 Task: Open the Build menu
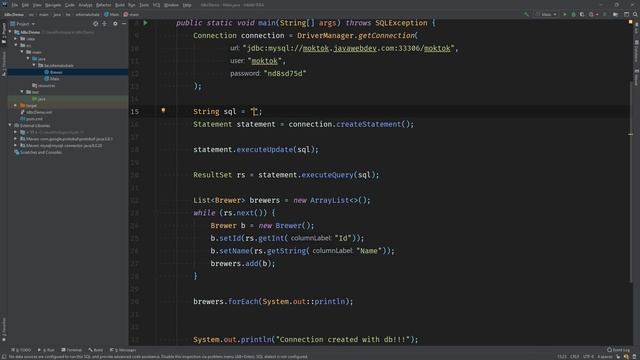(120, 5)
